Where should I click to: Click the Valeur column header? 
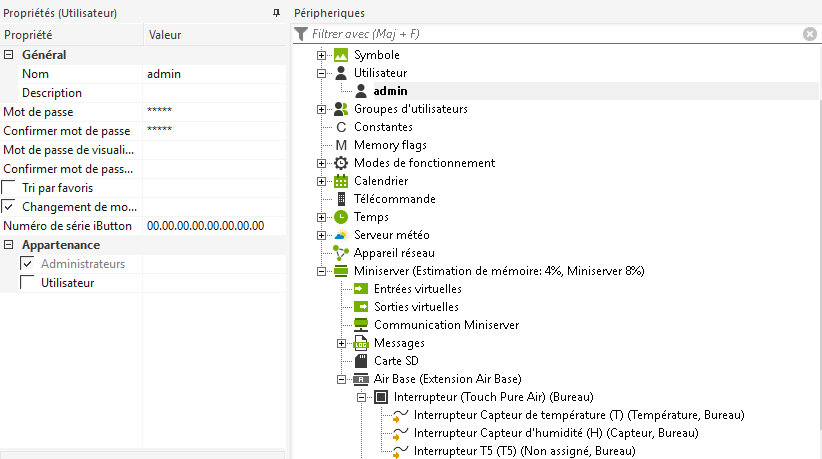pos(214,35)
